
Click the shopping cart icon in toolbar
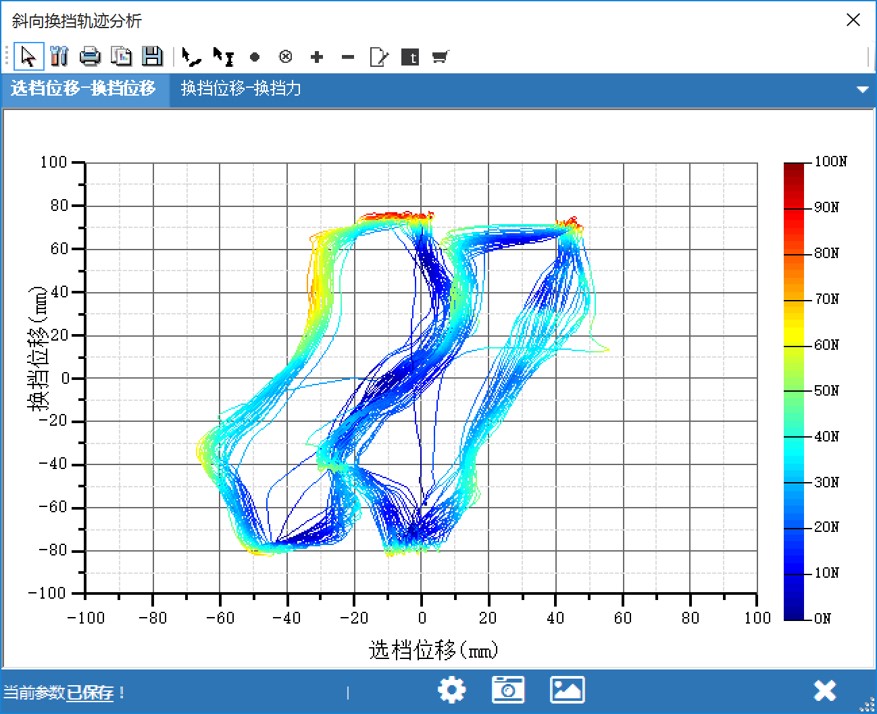[x=440, y=57]
